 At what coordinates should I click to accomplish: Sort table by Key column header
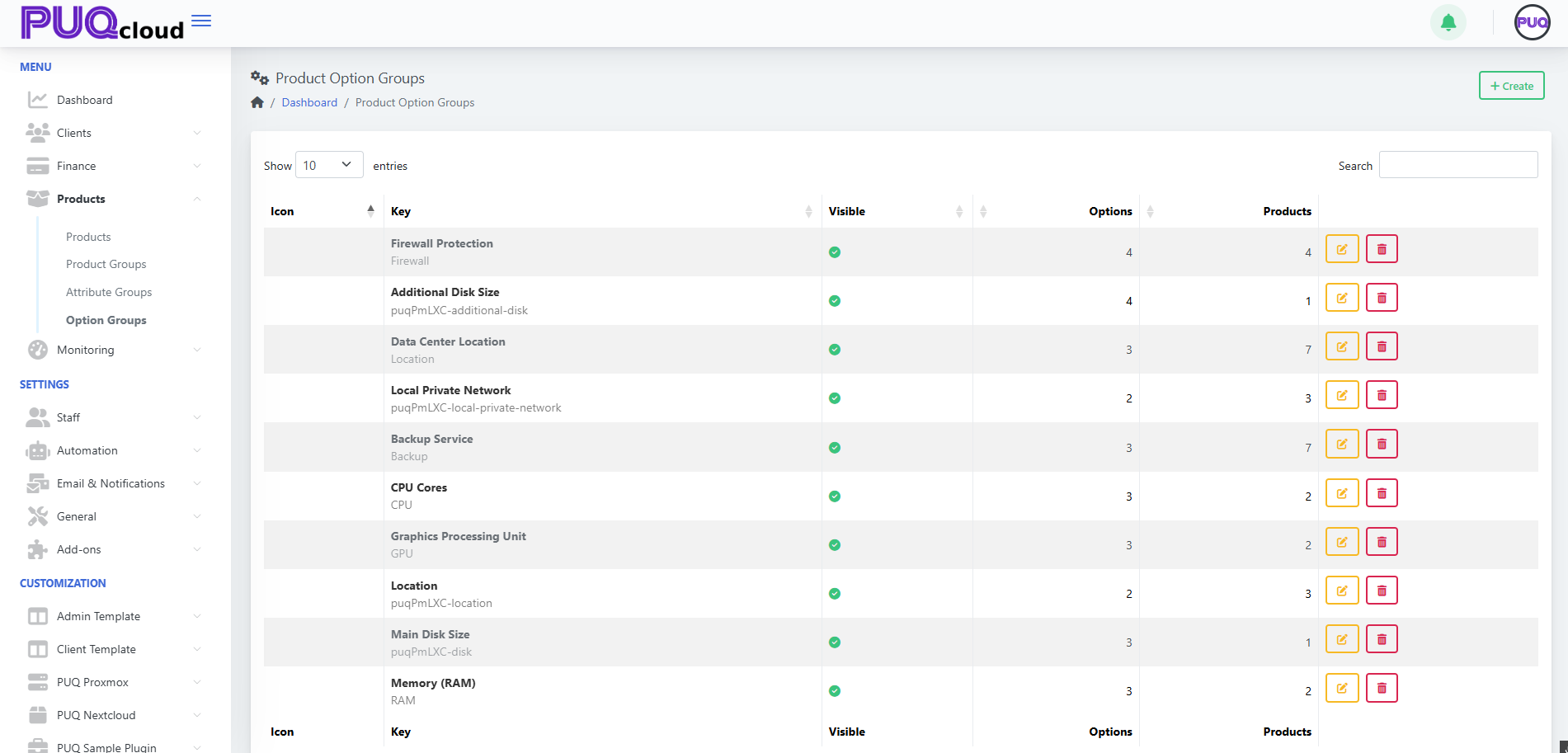pos(602,211)
